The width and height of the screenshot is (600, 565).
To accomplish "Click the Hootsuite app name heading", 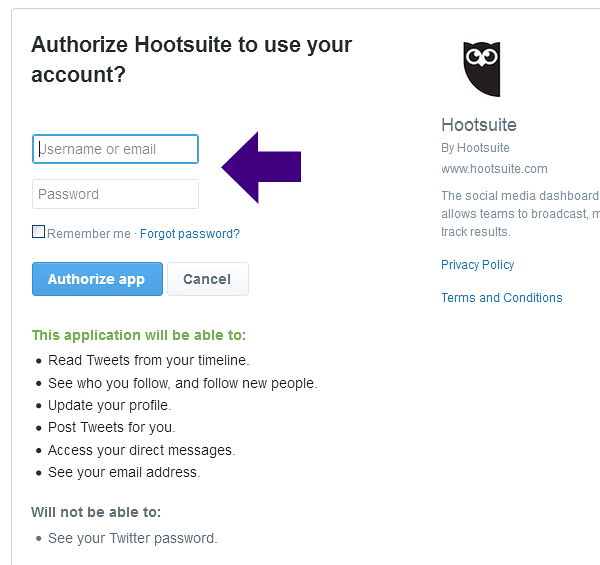I will click(479, 125).
